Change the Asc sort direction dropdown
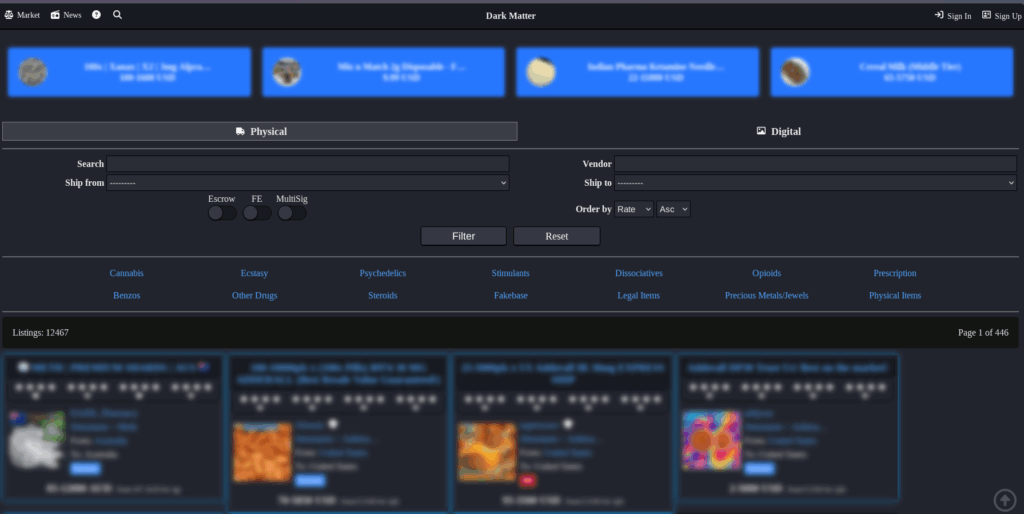Viewport: 1024px width, 514px height. coord(673,209)
